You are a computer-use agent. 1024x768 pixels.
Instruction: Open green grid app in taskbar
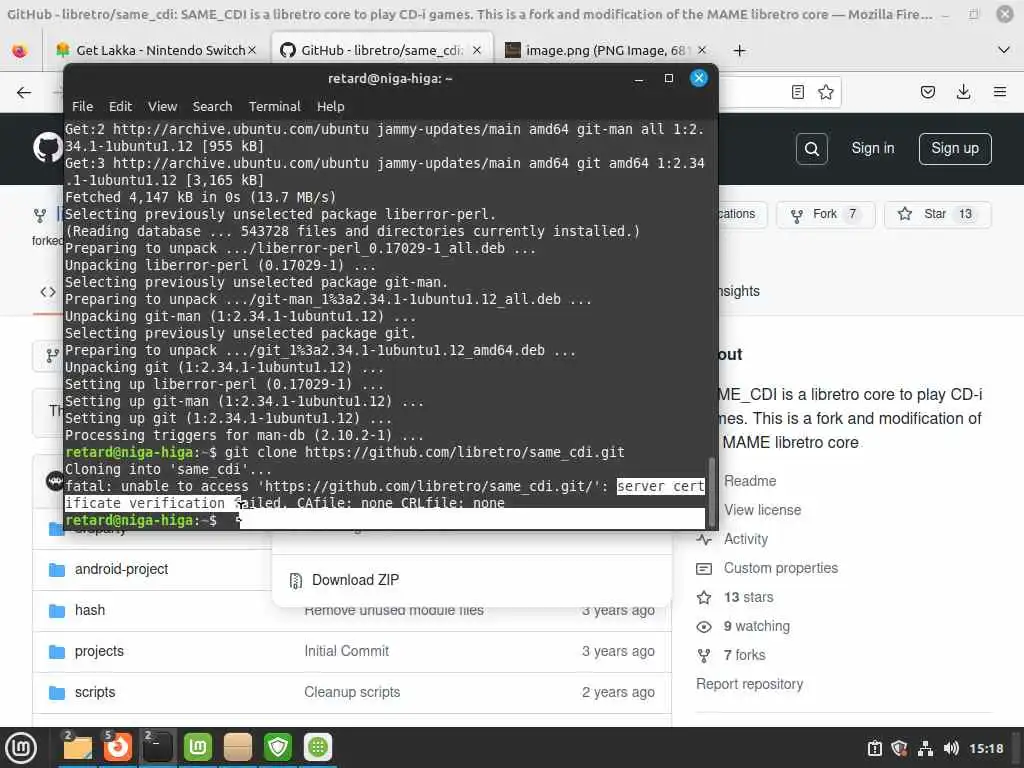point(318,747)
